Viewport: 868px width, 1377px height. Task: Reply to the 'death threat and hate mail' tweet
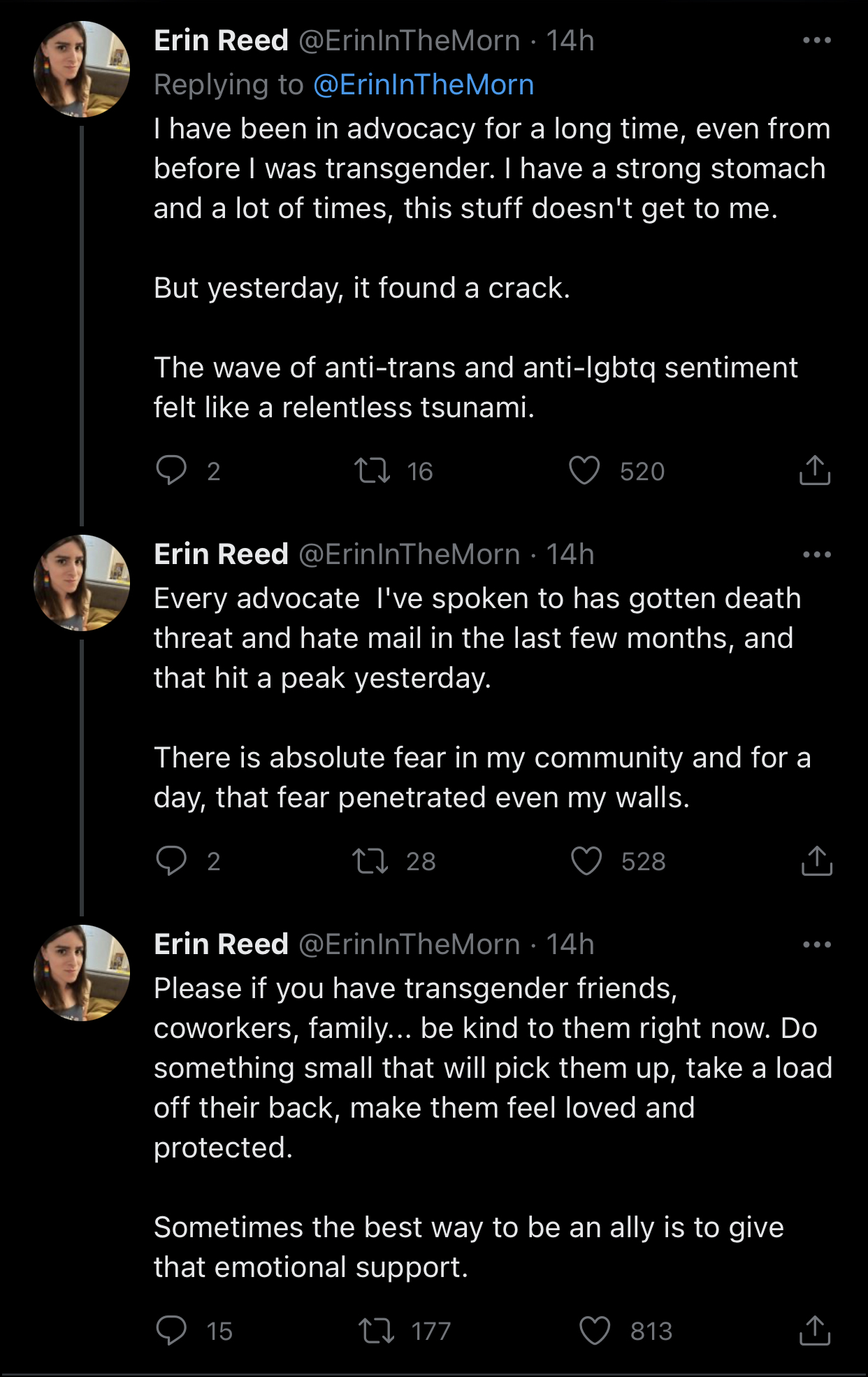pos(171,860)
